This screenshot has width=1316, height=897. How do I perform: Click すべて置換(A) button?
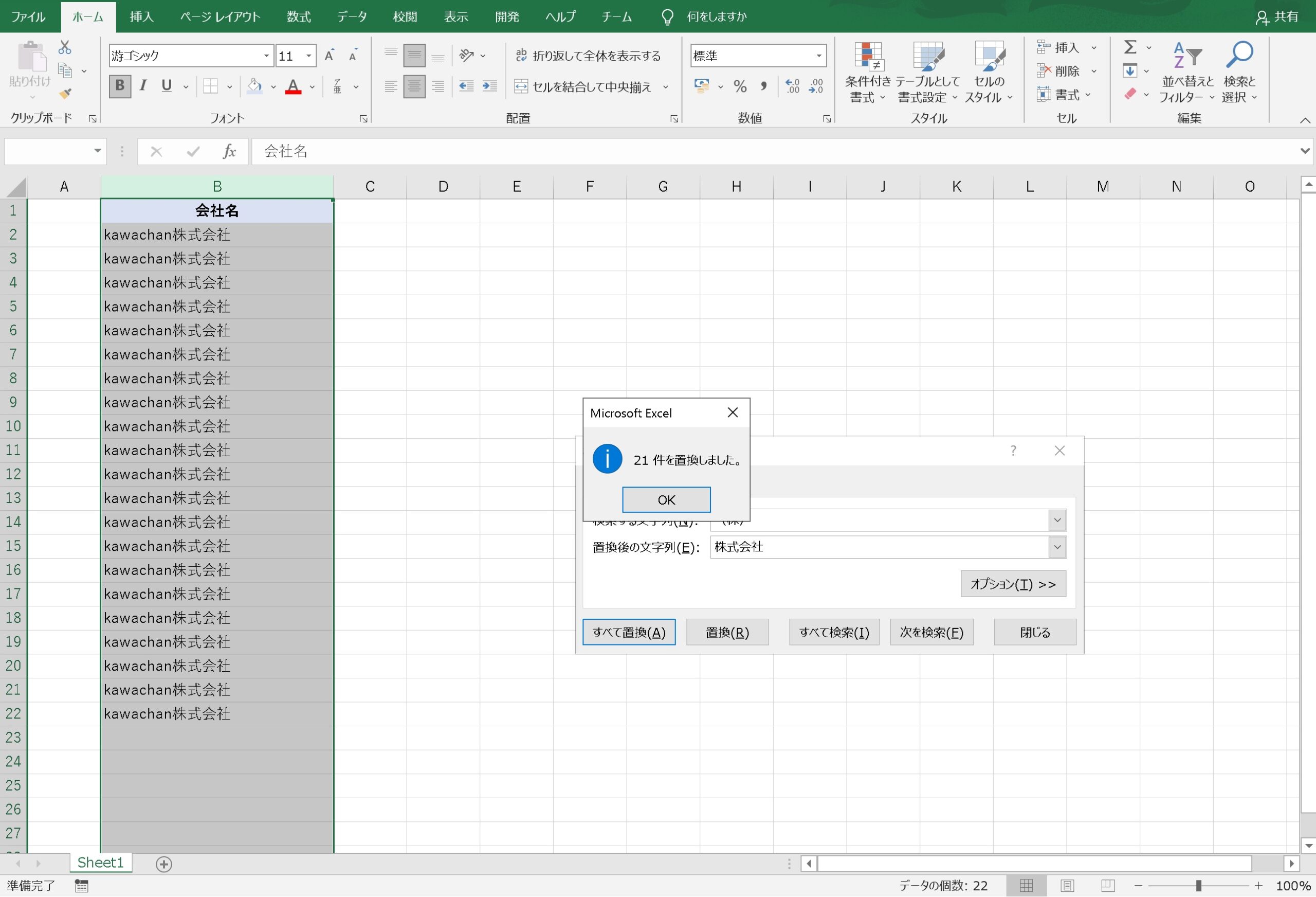[x=629, y=633]
